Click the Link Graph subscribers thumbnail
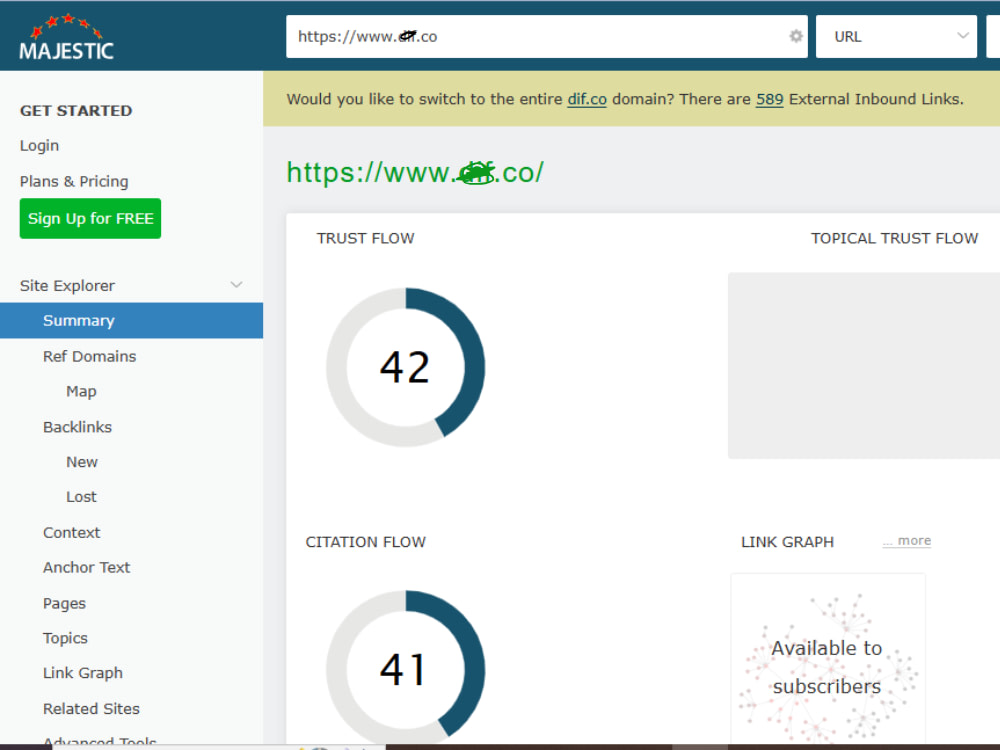 point(828,660)
